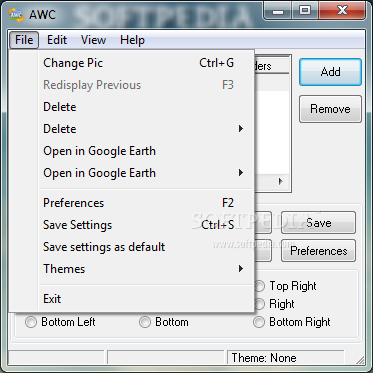
Task: Click the folder list right scroll arrow
Action: pyautogui.click(x=281, y=182)
